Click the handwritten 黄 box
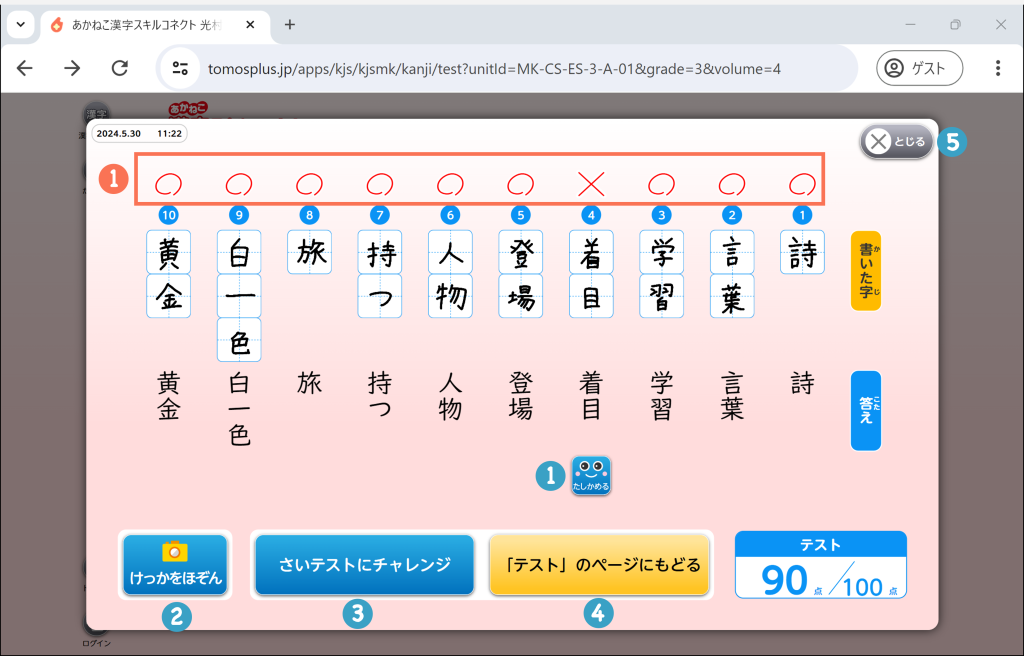1024x656 pixels. point(168,252)
